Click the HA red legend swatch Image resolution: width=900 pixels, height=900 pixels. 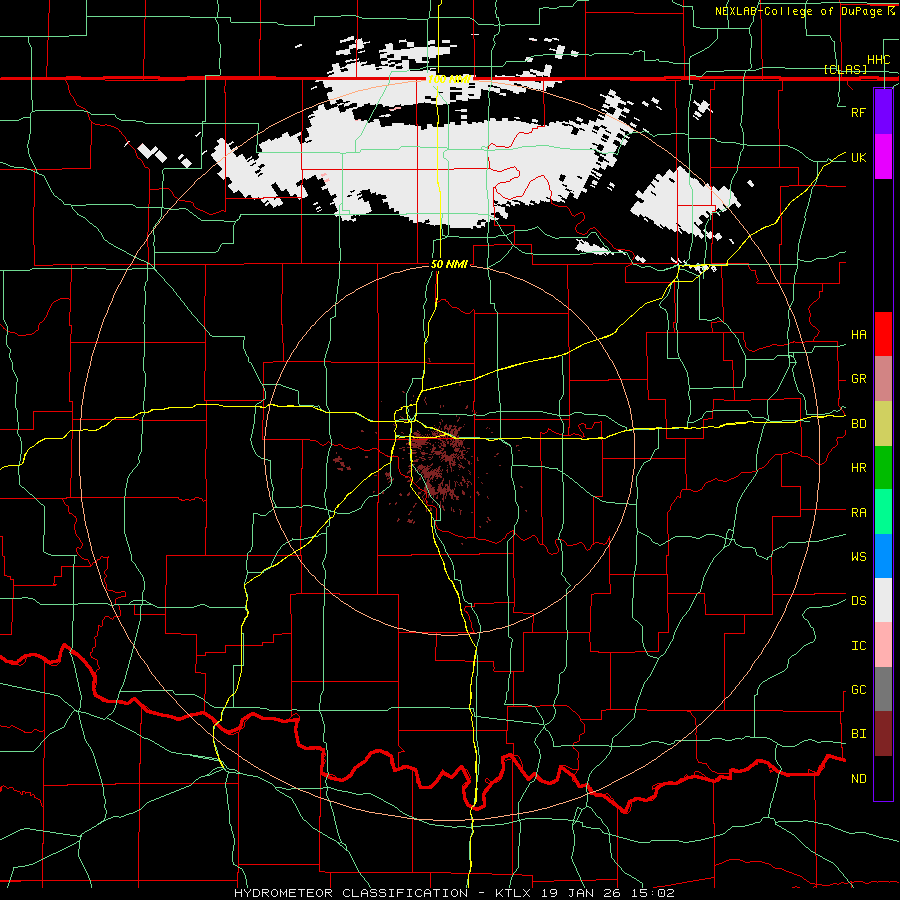point(883,334)
